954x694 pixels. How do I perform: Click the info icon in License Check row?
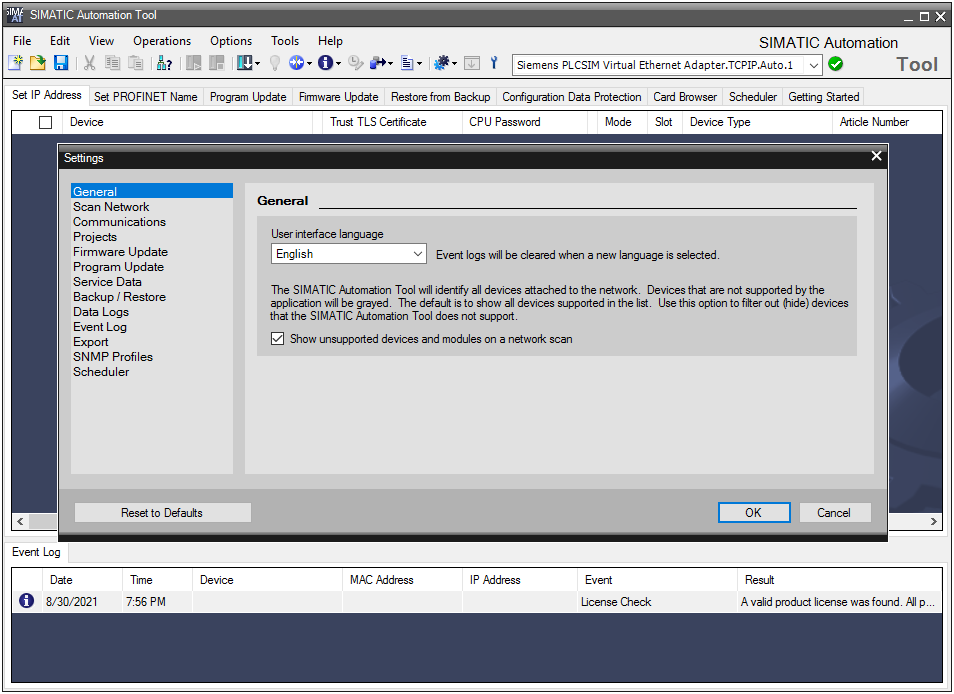[26, 601]
